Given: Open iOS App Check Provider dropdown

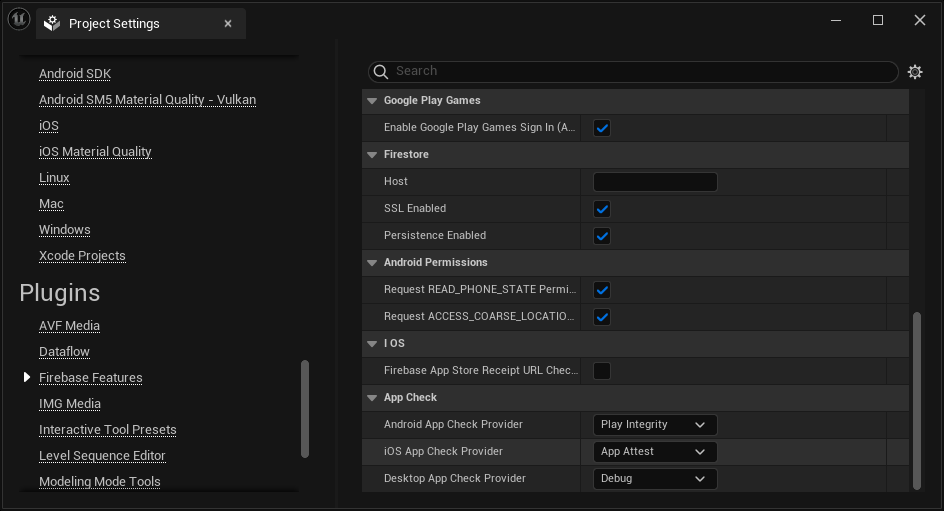Looking at the screenshot, I should pos(655,451).
